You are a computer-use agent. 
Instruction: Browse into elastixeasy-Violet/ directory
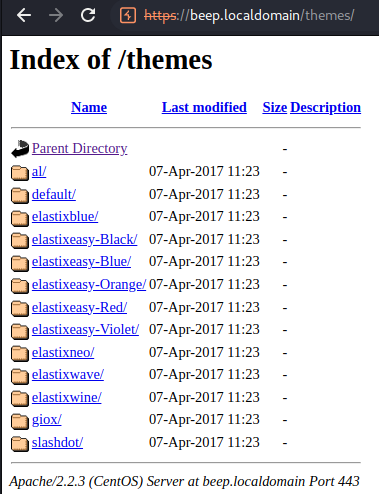[85, 330]
